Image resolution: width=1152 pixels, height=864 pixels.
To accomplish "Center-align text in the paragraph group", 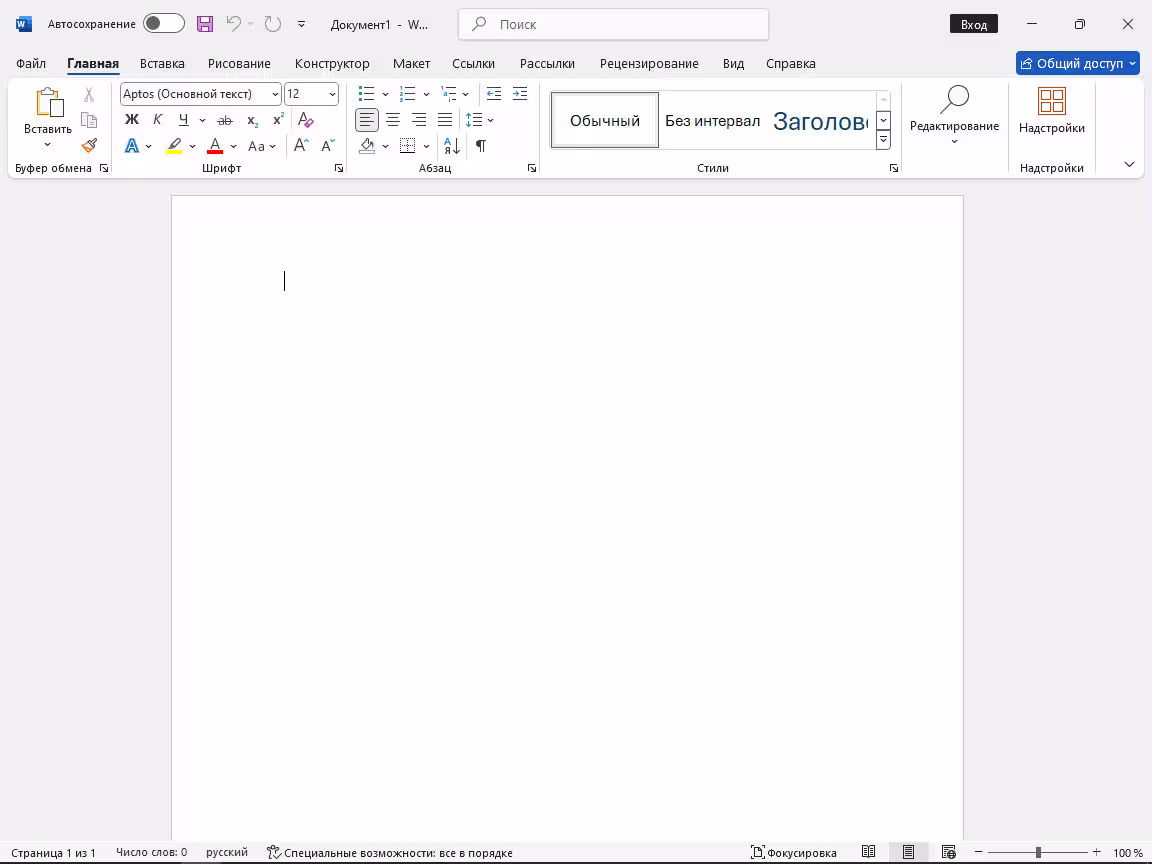I will [x=393, y=120].
